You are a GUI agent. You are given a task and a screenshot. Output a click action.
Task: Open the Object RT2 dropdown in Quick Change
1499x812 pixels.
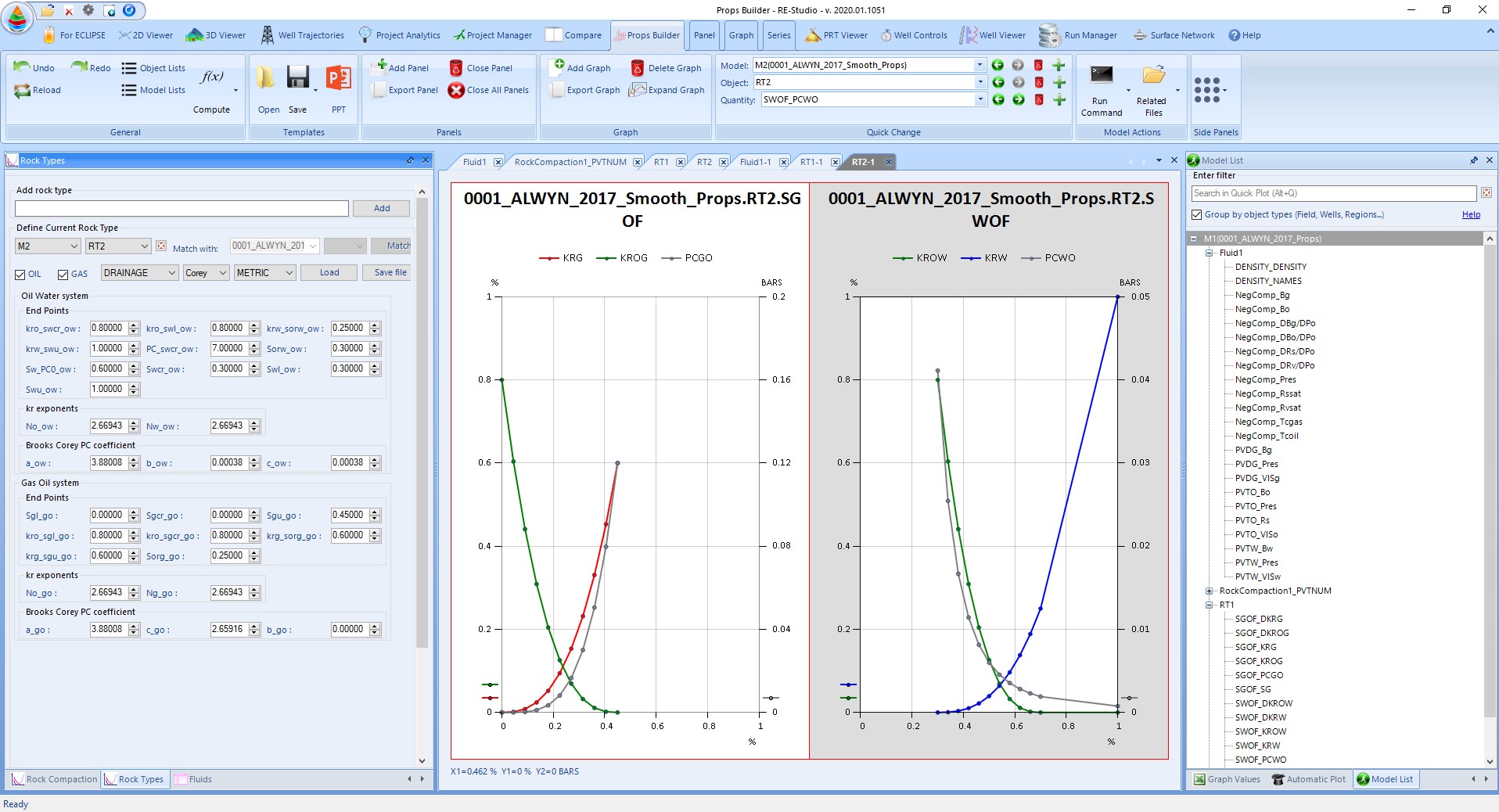tap(980, 82)
